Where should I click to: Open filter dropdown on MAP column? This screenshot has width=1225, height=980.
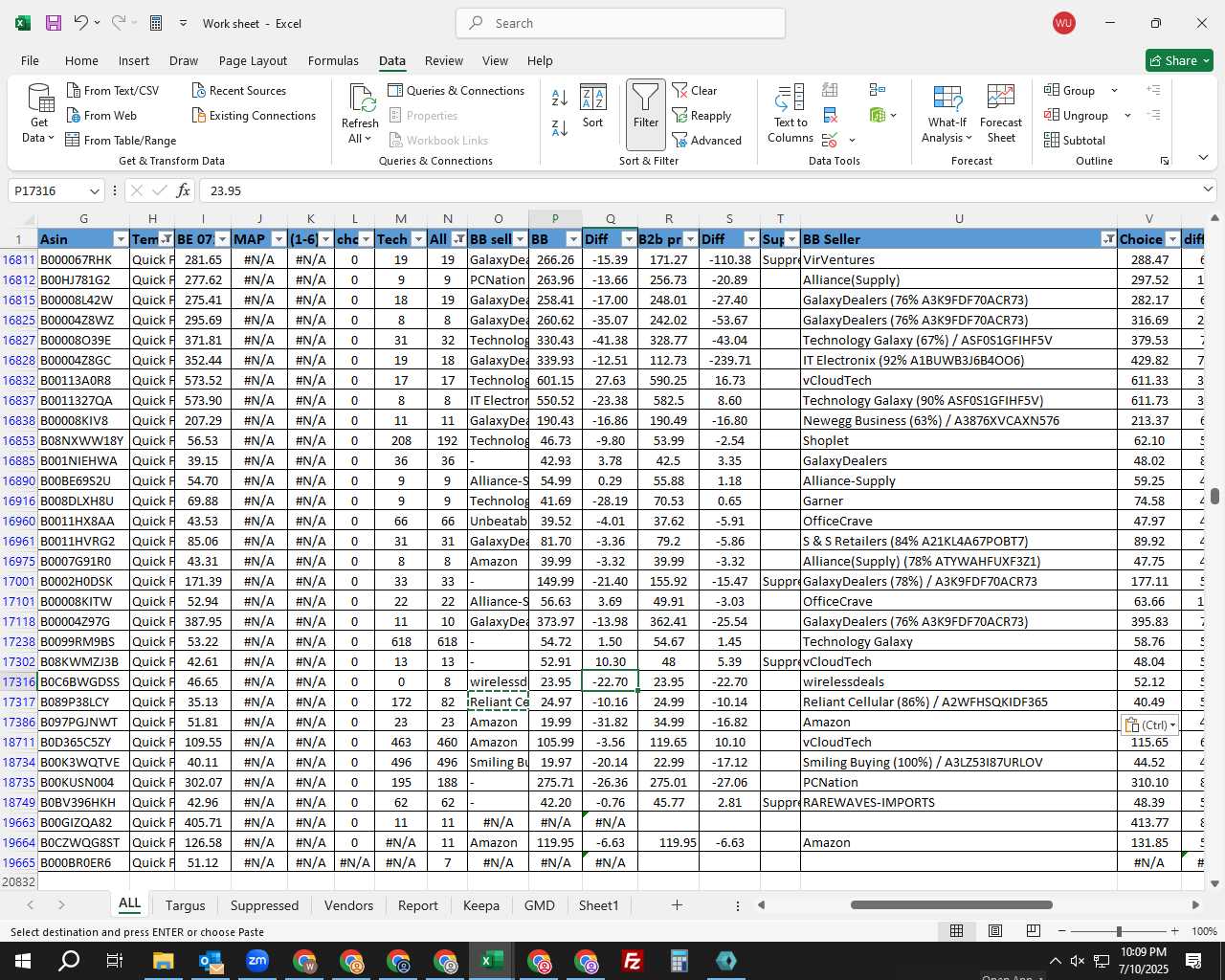(x=278, y=239)
